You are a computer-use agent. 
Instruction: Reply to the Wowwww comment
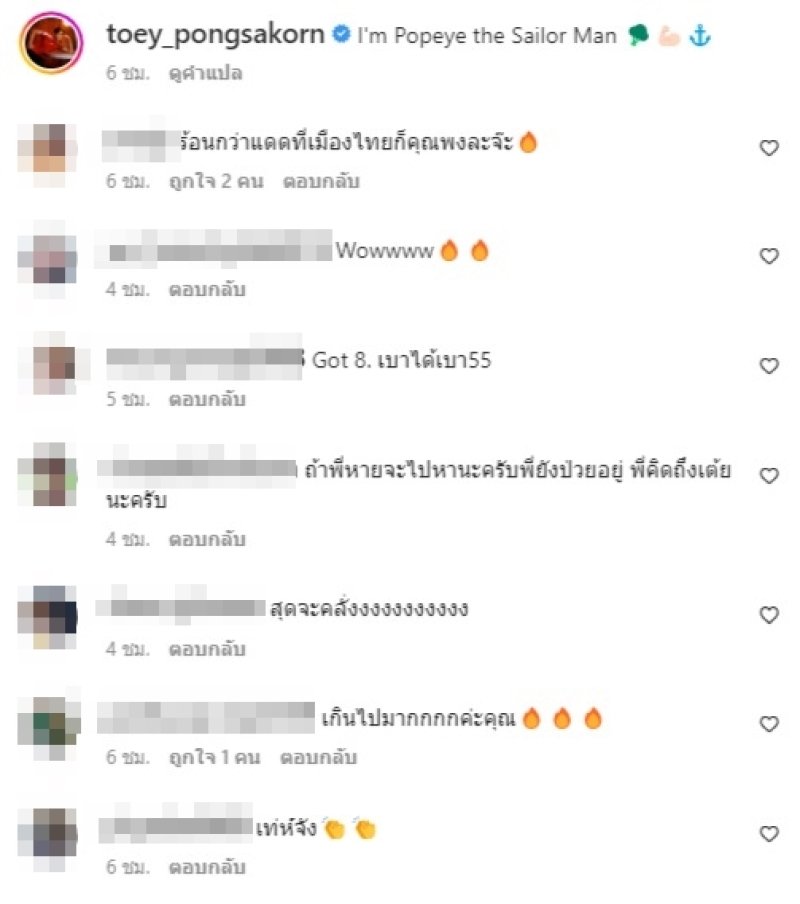coord(207,289)
